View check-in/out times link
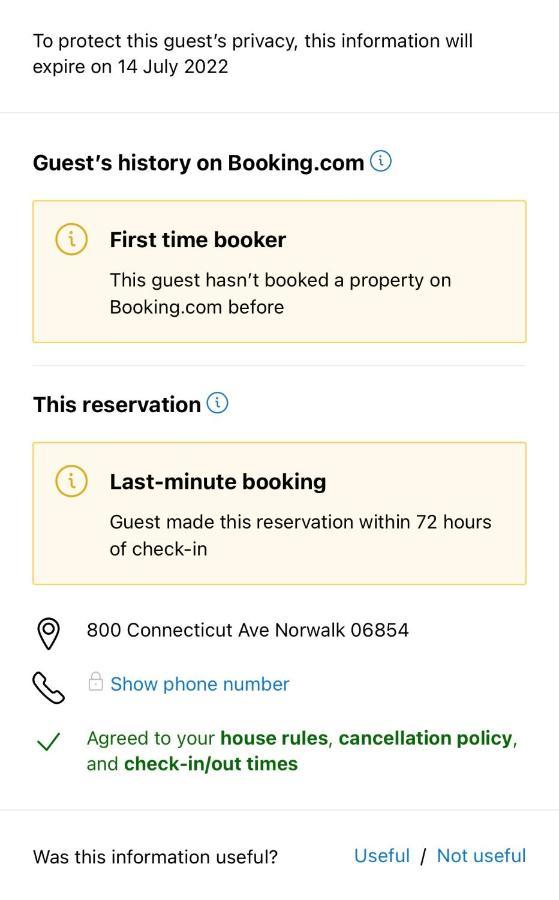The width and height of the screenshot is (559, 900). pos(211,764)
